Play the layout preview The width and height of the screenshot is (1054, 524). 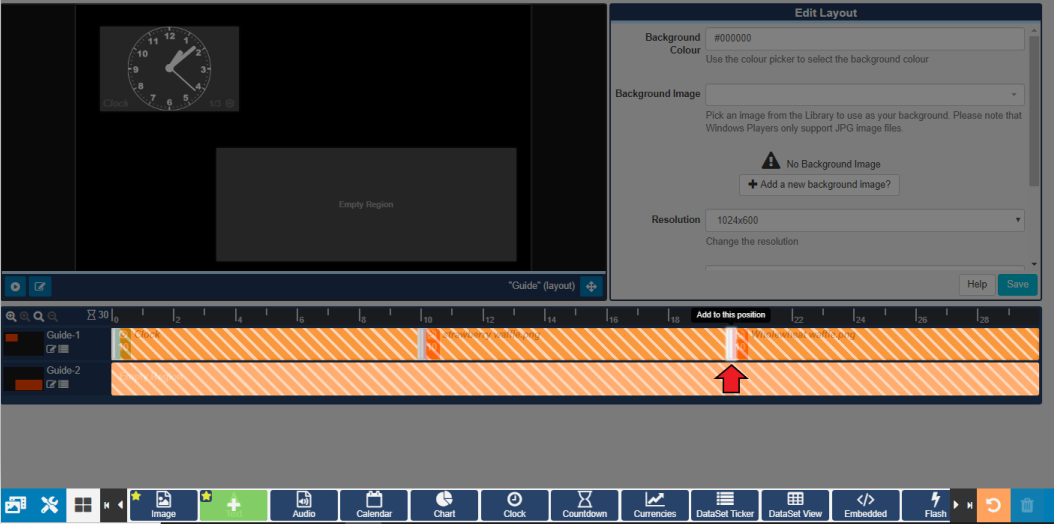pyautogui.click(x=15, y=286)
